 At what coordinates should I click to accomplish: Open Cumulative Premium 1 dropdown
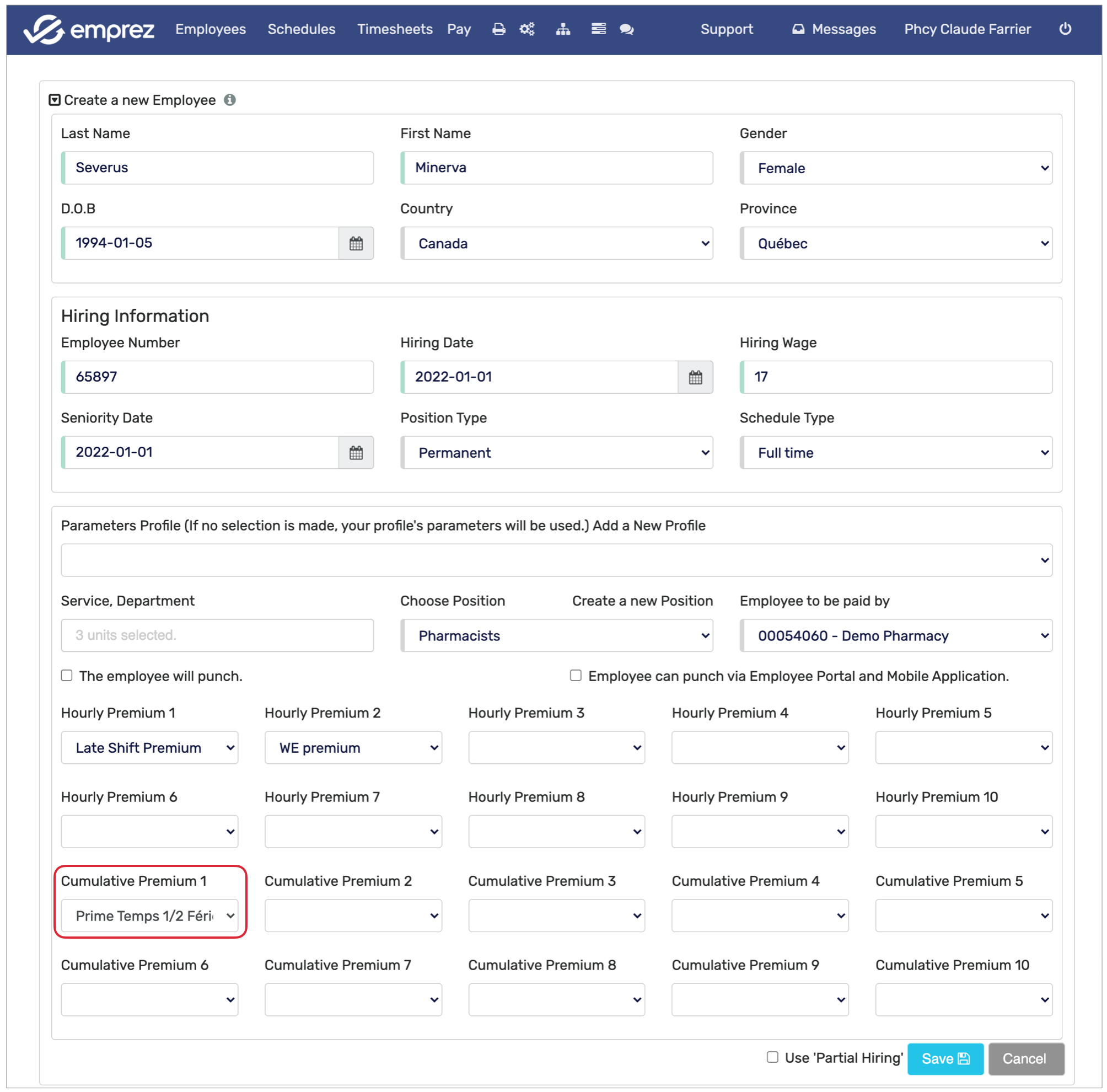pyautogui.click(x=149, y=916)
